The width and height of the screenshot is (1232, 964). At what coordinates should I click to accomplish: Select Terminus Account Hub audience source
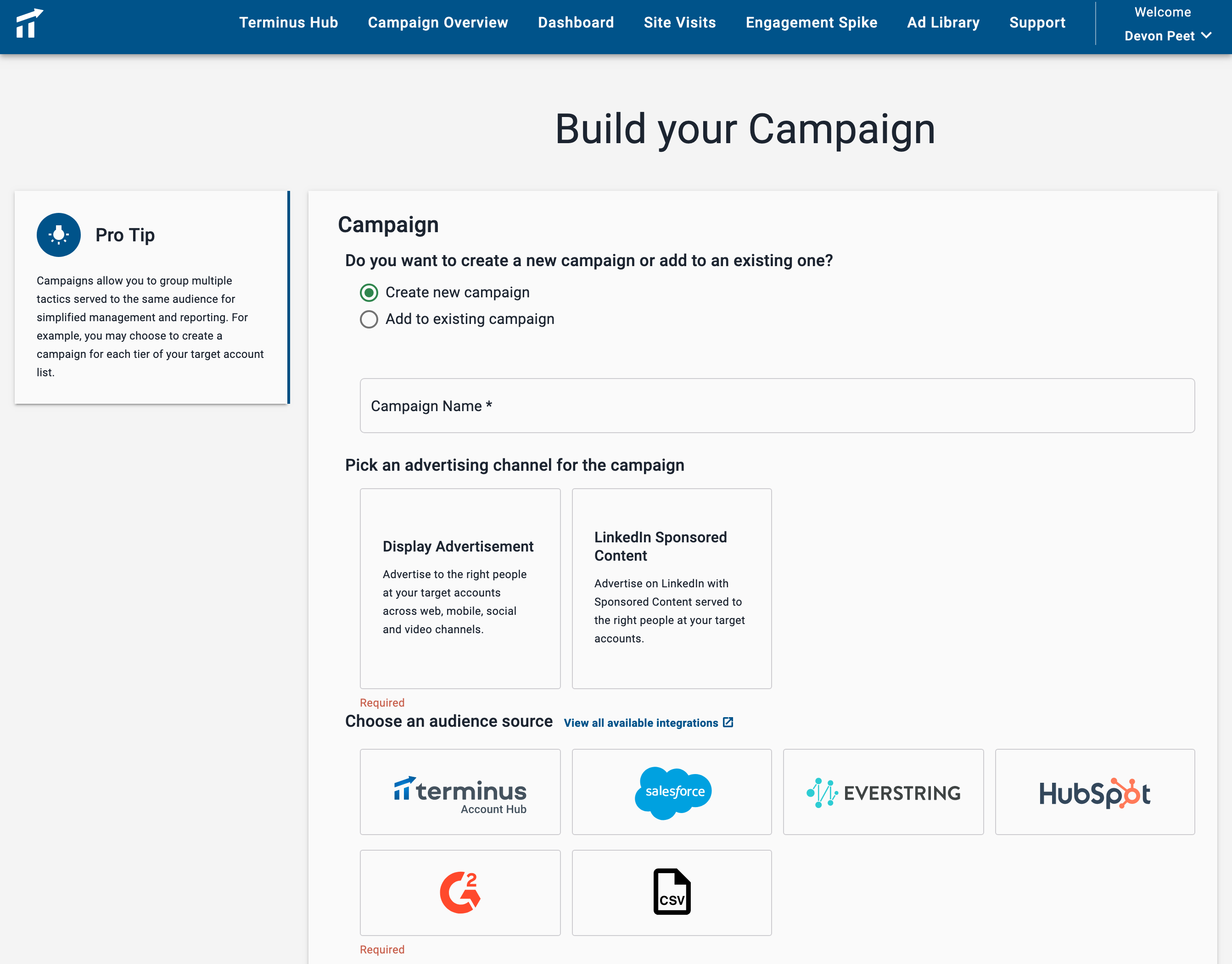[460, 792]
